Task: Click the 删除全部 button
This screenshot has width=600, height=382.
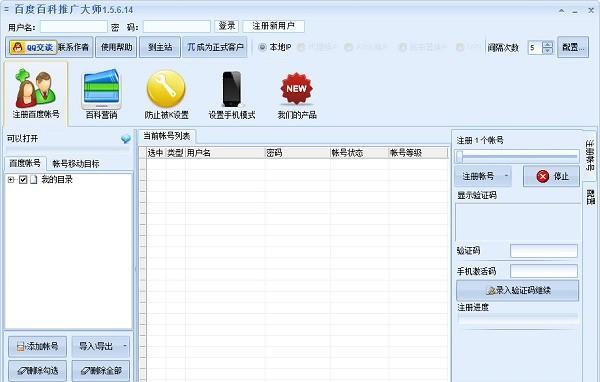Action: click(101, 370)
